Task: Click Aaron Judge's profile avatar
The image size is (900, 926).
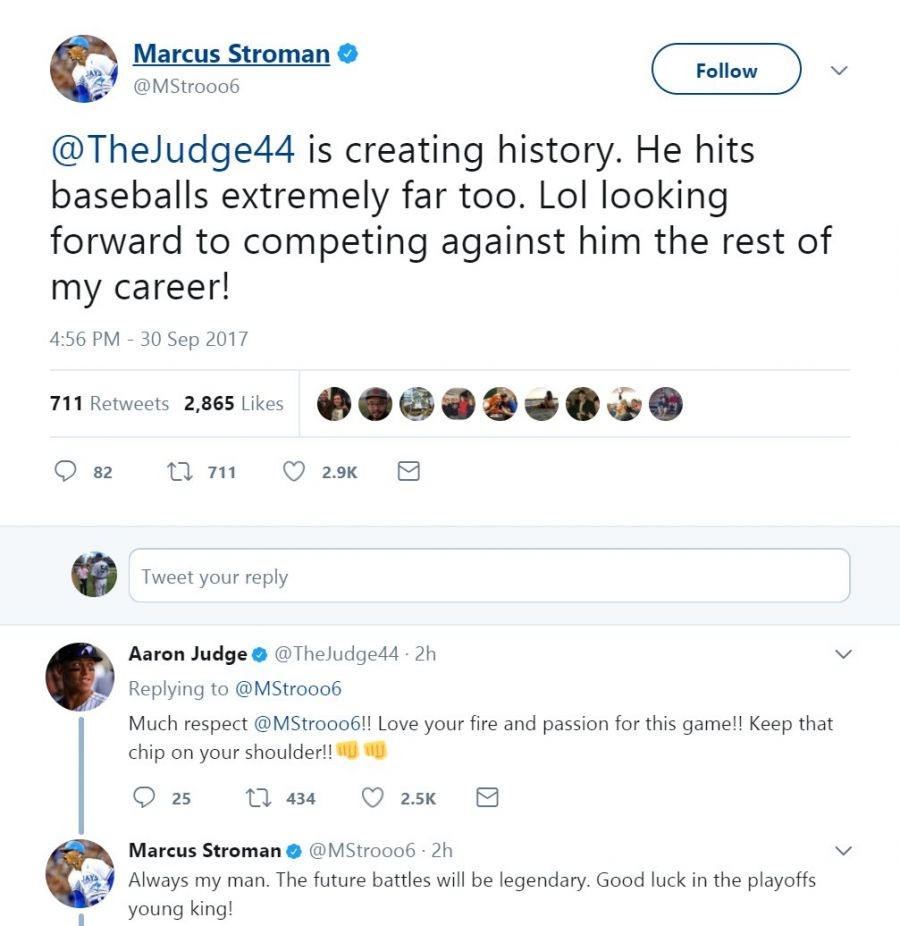Action: 80,676
